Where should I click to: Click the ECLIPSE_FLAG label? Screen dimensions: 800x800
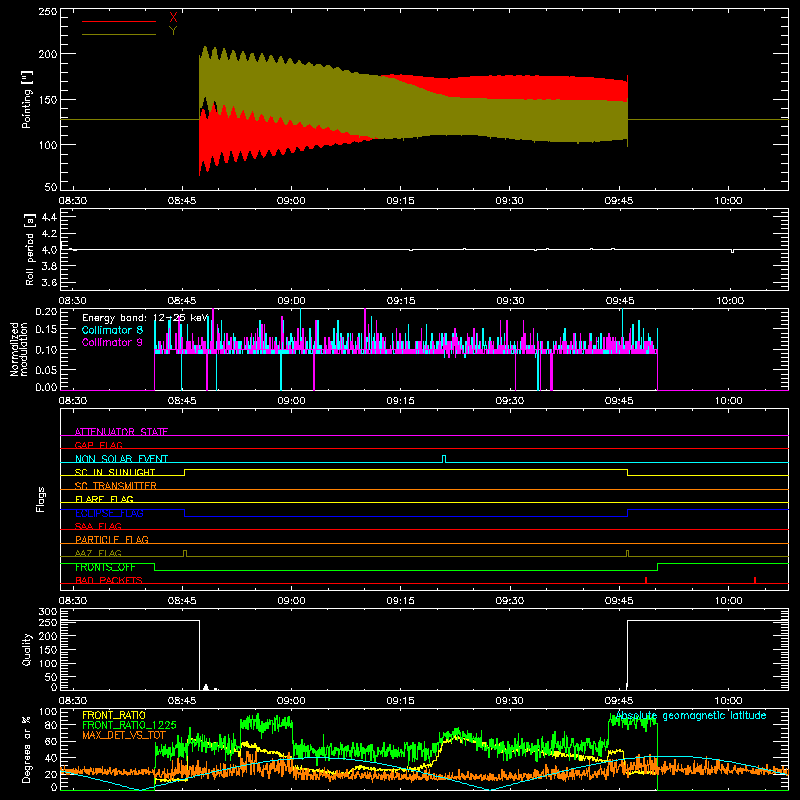tap(109, 513)
